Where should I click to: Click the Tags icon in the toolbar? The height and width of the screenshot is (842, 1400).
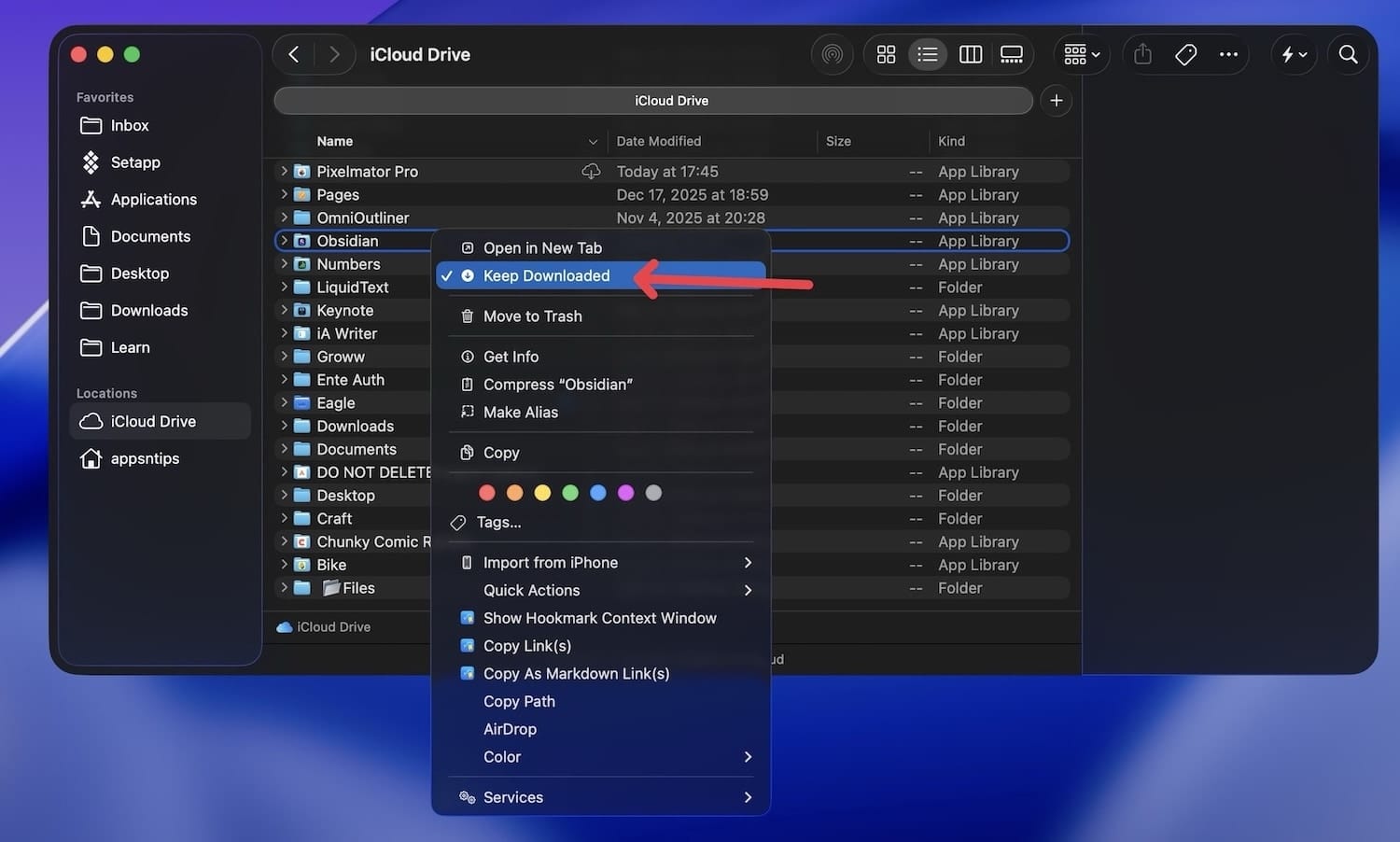[1185, 54]
